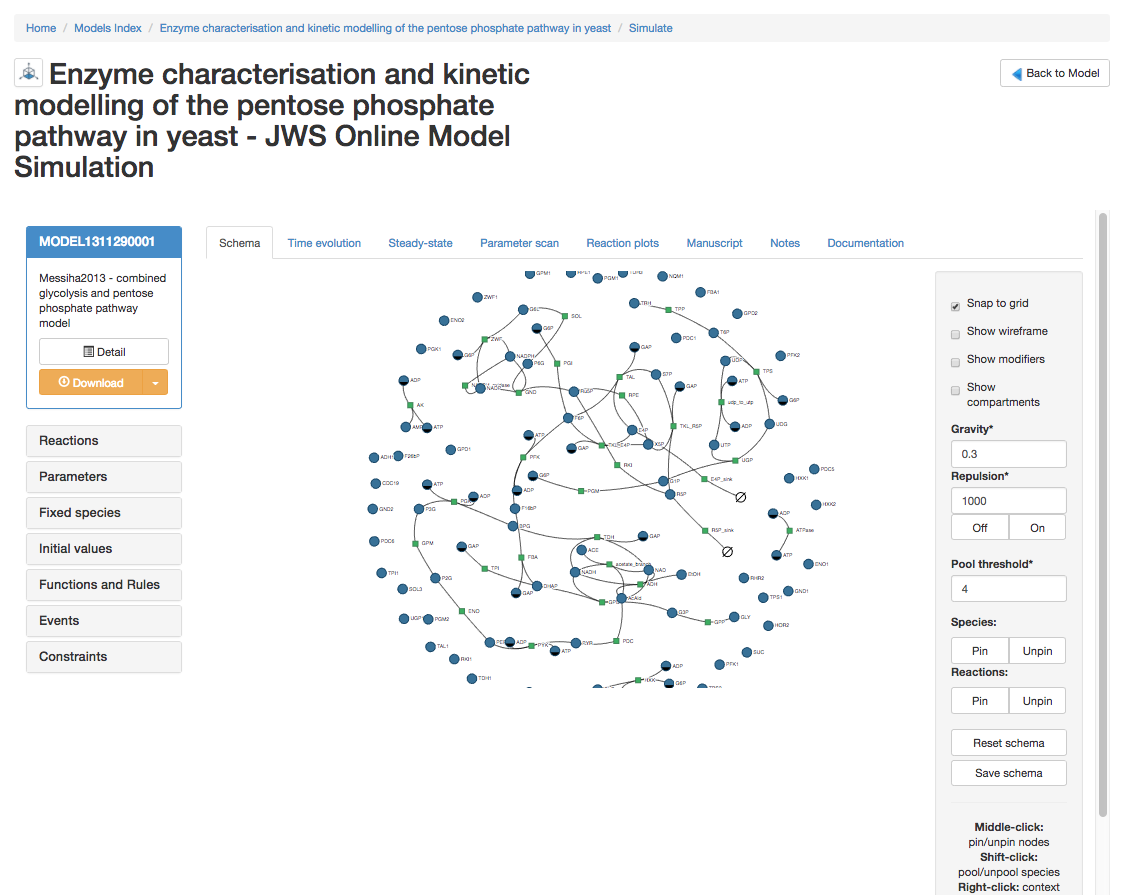Switch to the Steady-state tab
The width and height of the screenshot is (1135, 895).
(420, 242)
